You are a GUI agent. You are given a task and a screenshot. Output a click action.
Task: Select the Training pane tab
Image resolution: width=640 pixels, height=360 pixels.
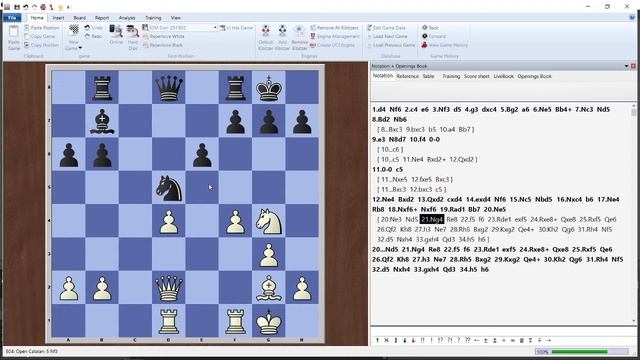pos(451,76)
